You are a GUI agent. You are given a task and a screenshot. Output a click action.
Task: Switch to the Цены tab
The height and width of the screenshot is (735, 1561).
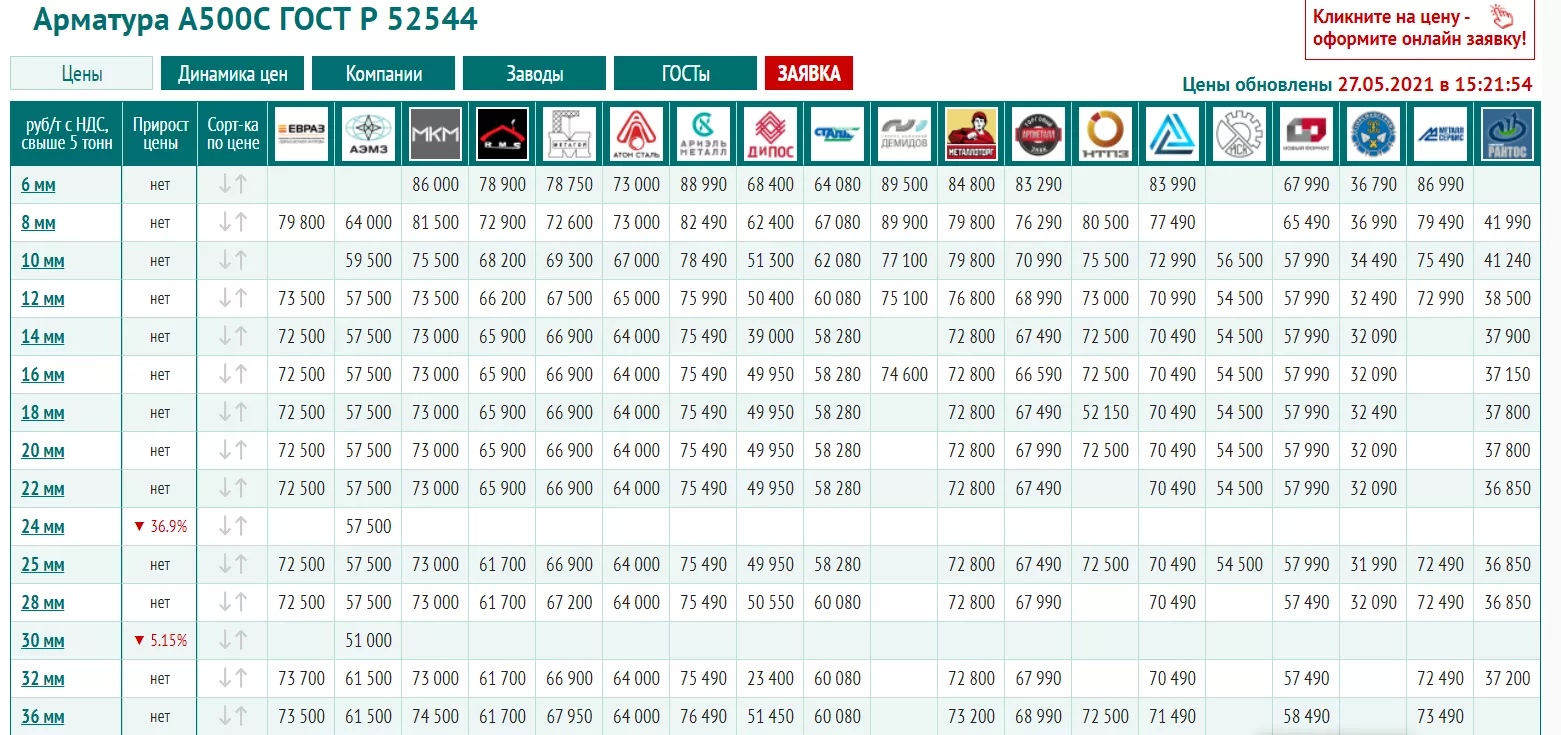click(x=81, y=73)
